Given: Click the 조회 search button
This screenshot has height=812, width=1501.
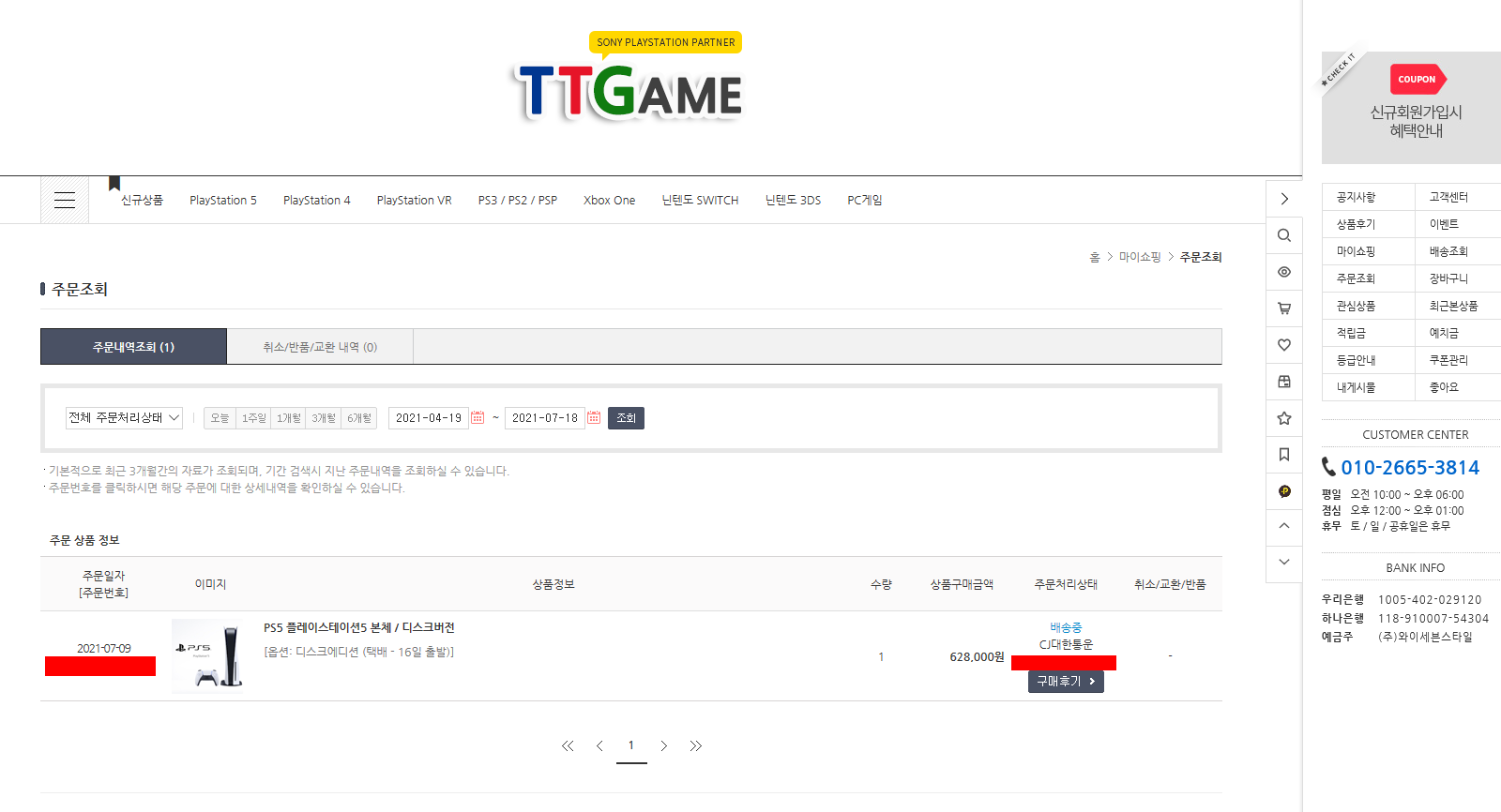Looking at the screenshot, I should [626, 418].
